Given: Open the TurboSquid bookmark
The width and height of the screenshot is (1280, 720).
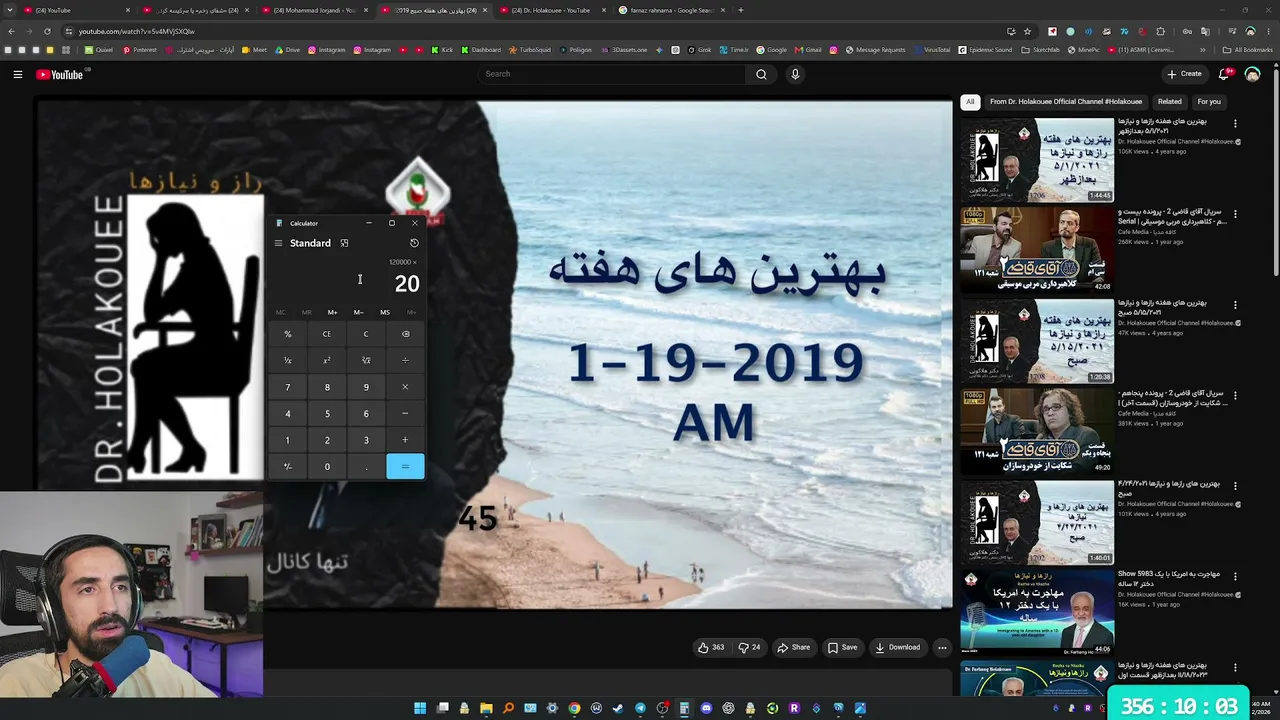Looking at the screenshot, I should pyautogui.click(x=529, y=50).
